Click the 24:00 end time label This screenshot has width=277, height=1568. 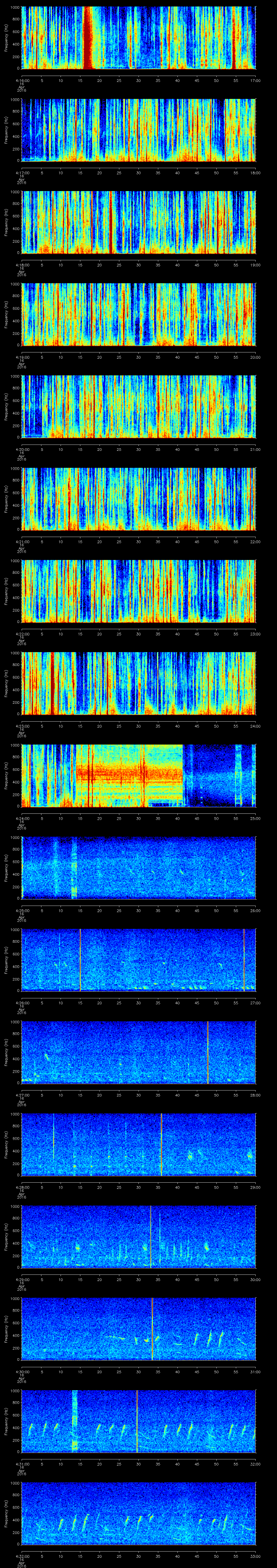(255, 726)
